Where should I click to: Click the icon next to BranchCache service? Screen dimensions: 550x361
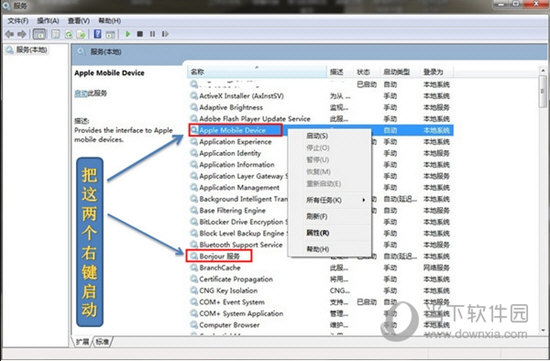[x=194, y=268]
